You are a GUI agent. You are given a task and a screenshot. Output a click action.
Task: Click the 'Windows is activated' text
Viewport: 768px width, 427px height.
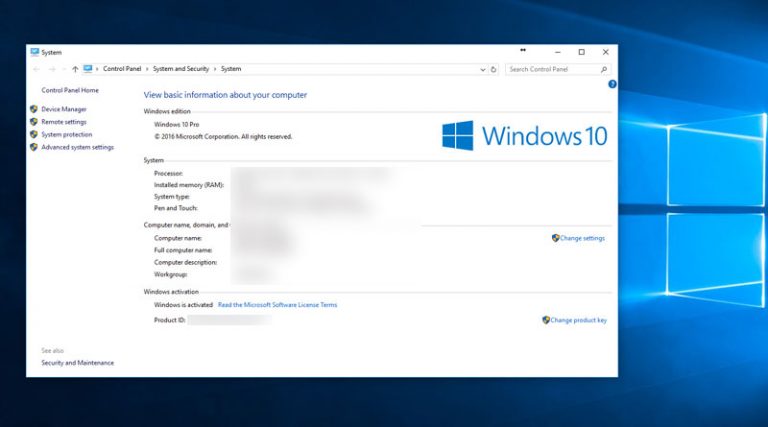click(x=183, y=305)
